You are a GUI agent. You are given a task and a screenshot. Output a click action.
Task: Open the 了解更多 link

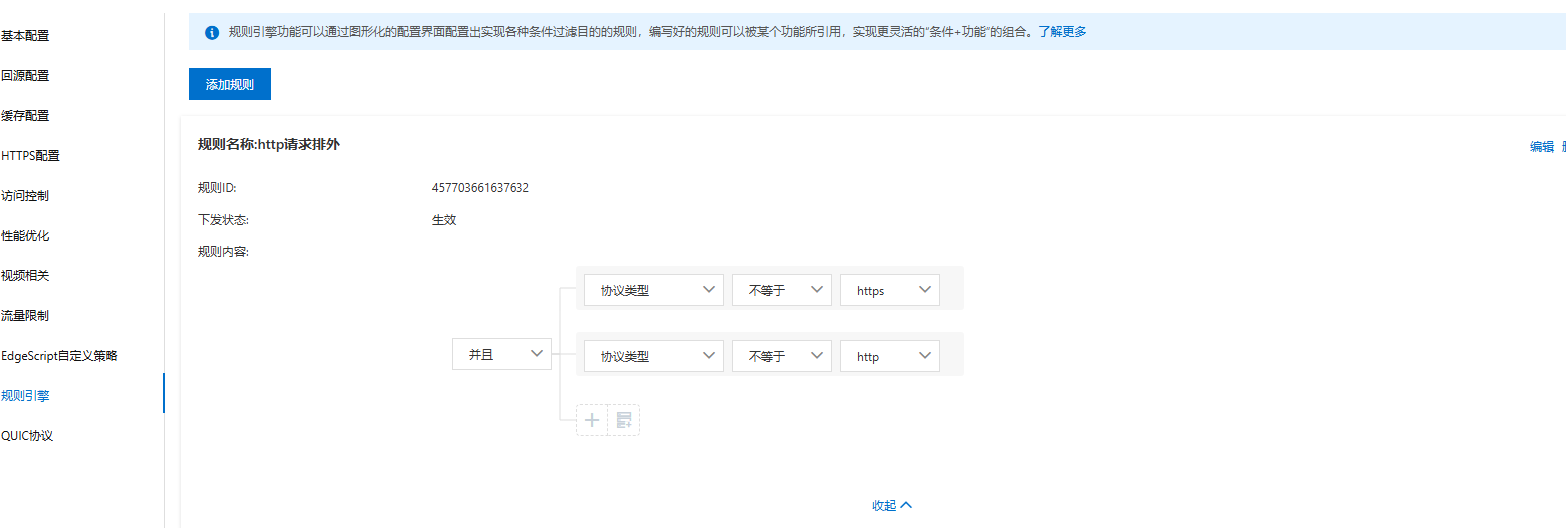point(1061,32)
